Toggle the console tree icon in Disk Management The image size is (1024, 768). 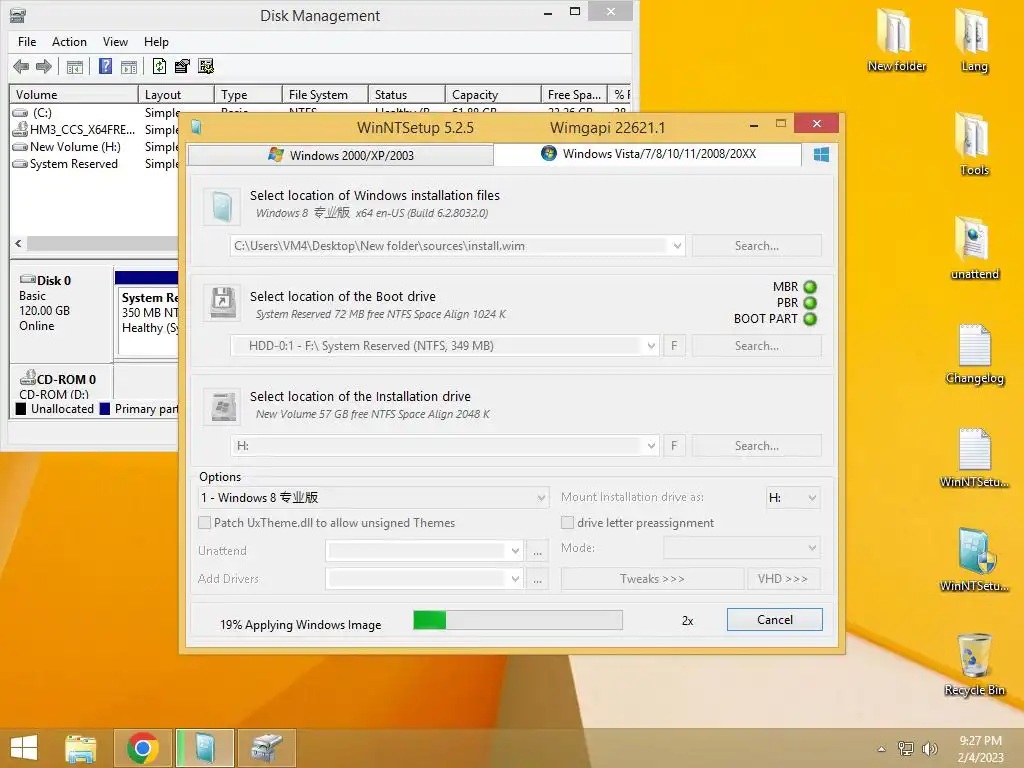75,67
